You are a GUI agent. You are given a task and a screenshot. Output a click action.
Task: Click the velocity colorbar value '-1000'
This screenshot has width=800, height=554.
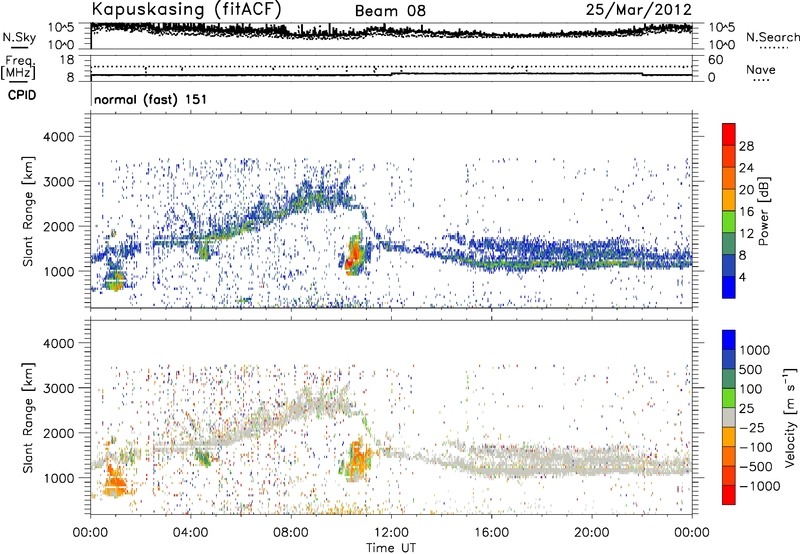(x=760, y=486)
